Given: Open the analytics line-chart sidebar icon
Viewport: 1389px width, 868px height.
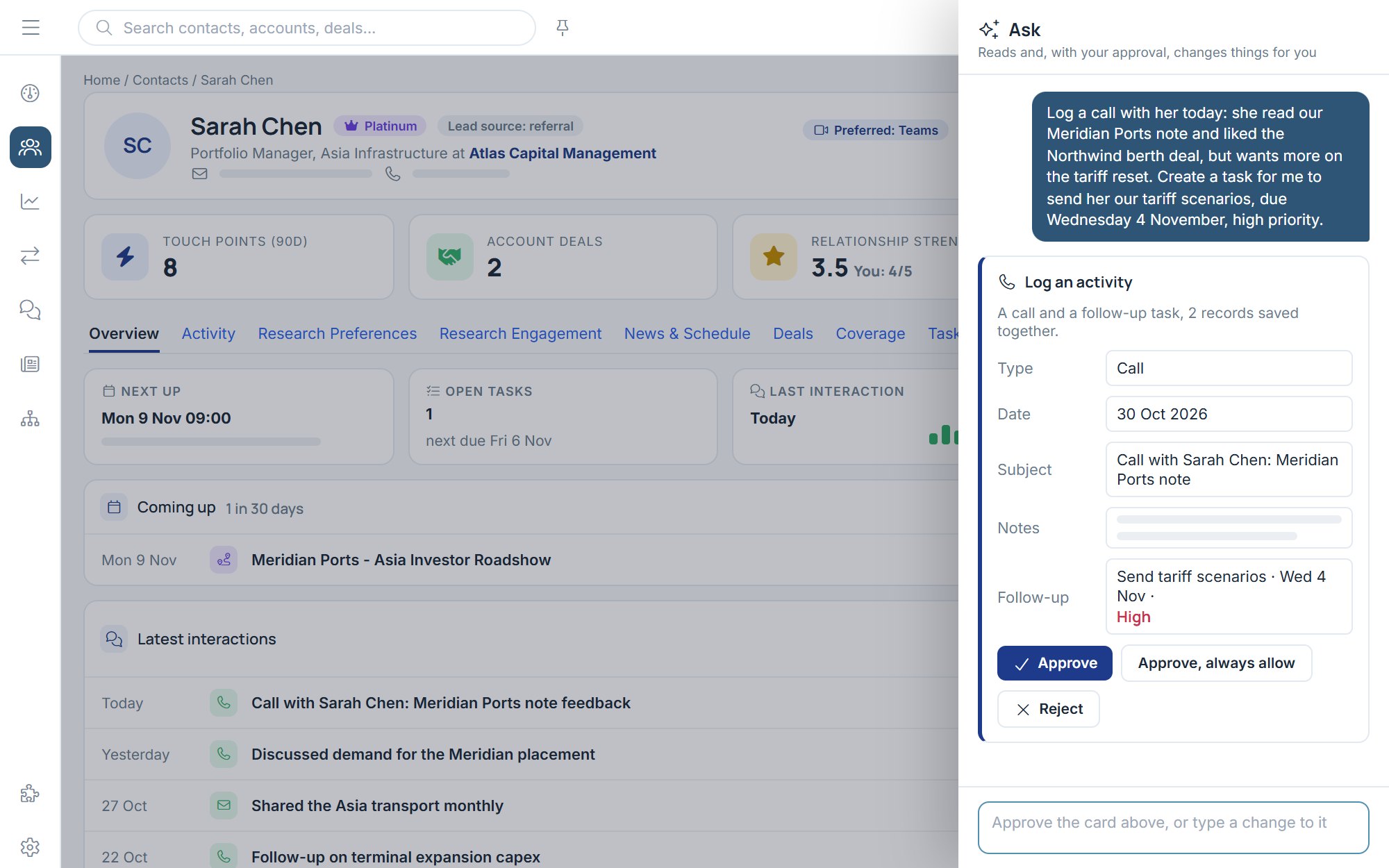Looking at the screenshot, I should [30, 201].
